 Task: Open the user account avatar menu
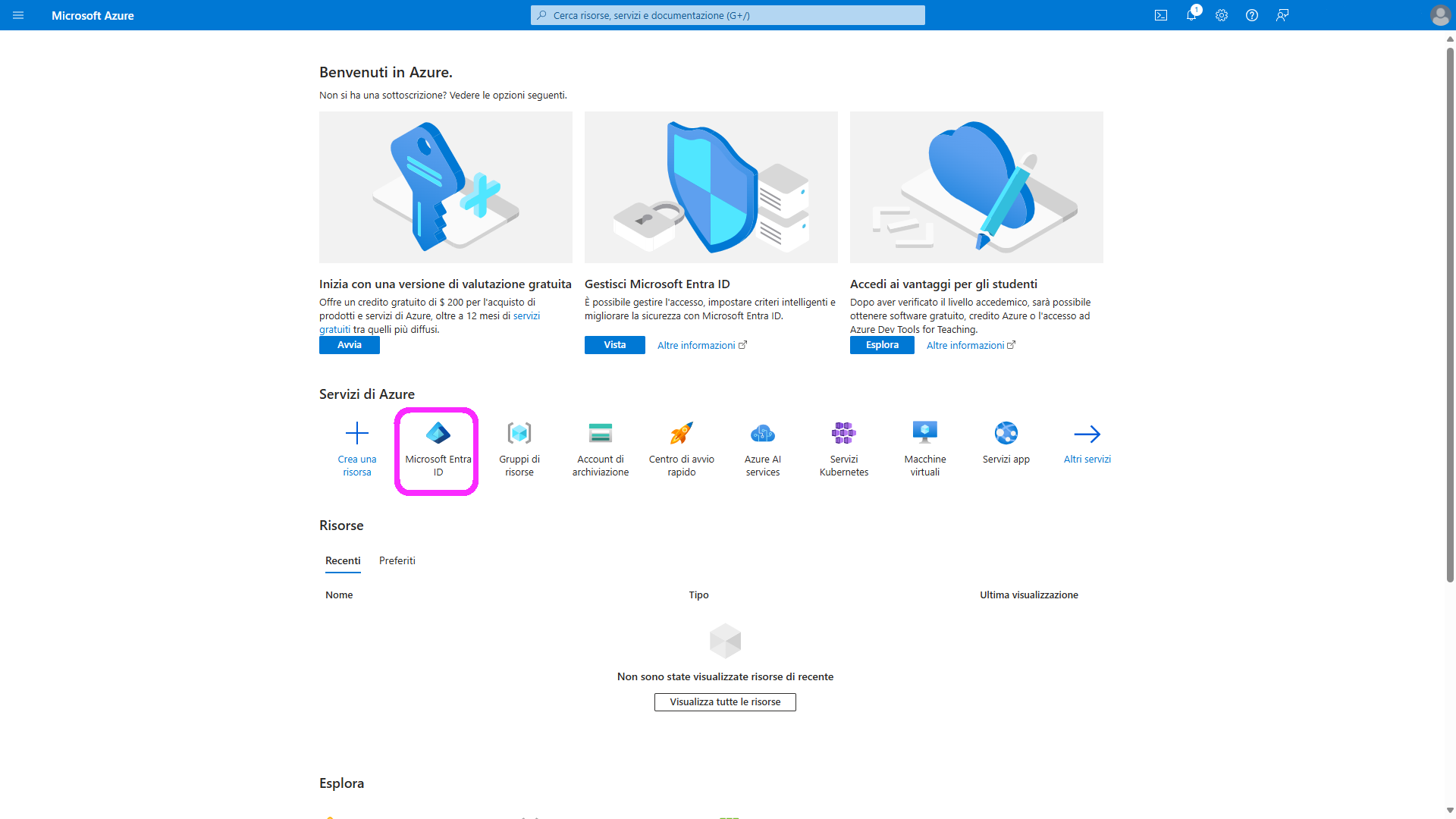click(1440, 15)
